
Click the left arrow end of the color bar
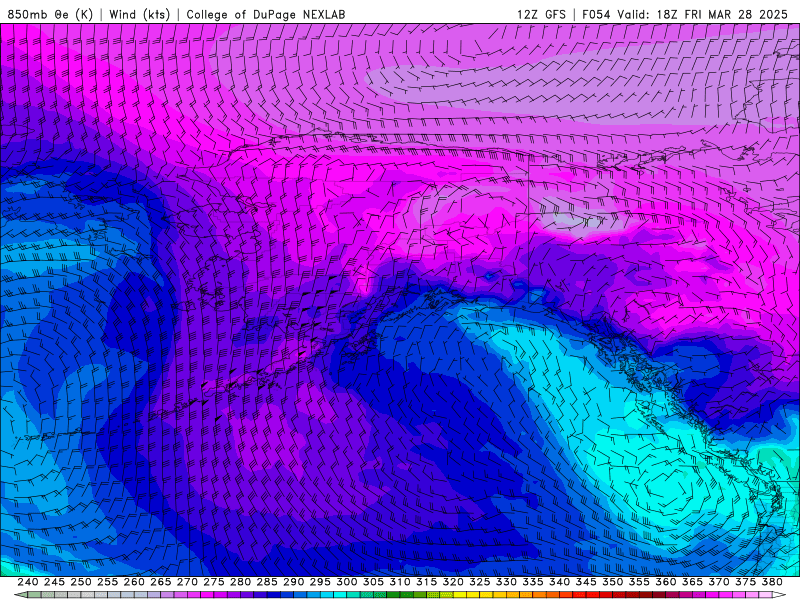(x=20, y=595)
